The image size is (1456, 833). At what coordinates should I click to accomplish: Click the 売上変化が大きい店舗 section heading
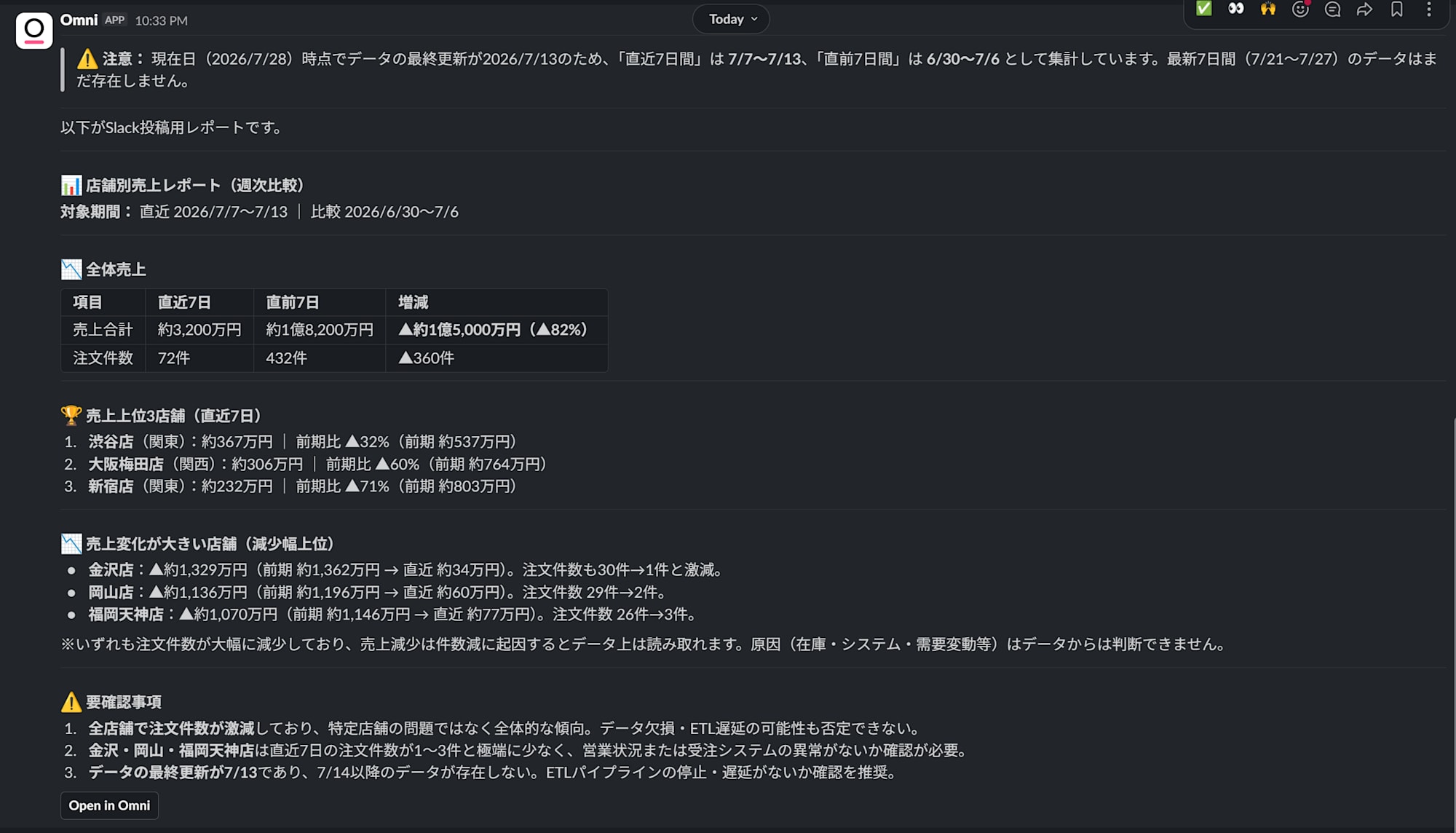point(198,544)
